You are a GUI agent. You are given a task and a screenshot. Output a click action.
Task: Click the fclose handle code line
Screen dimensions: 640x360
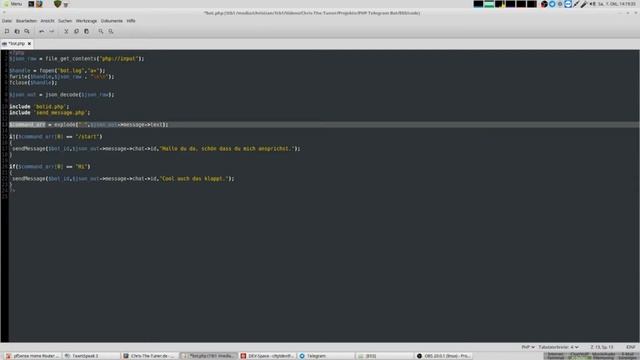click(33, 83)
